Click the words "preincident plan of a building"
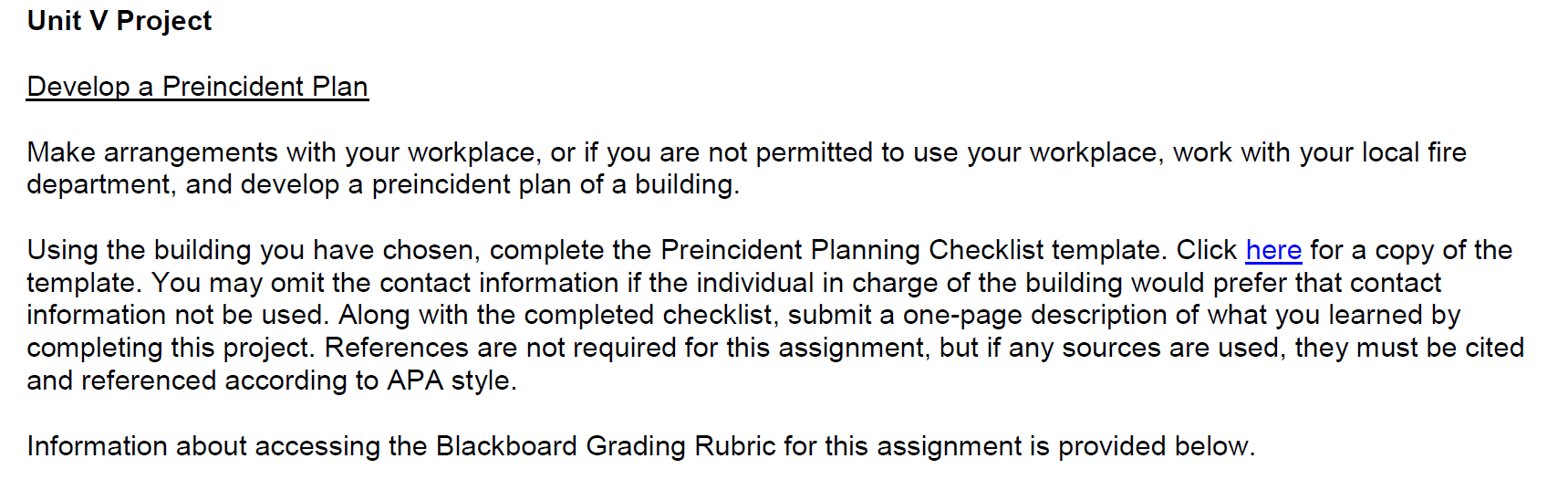 555,184
